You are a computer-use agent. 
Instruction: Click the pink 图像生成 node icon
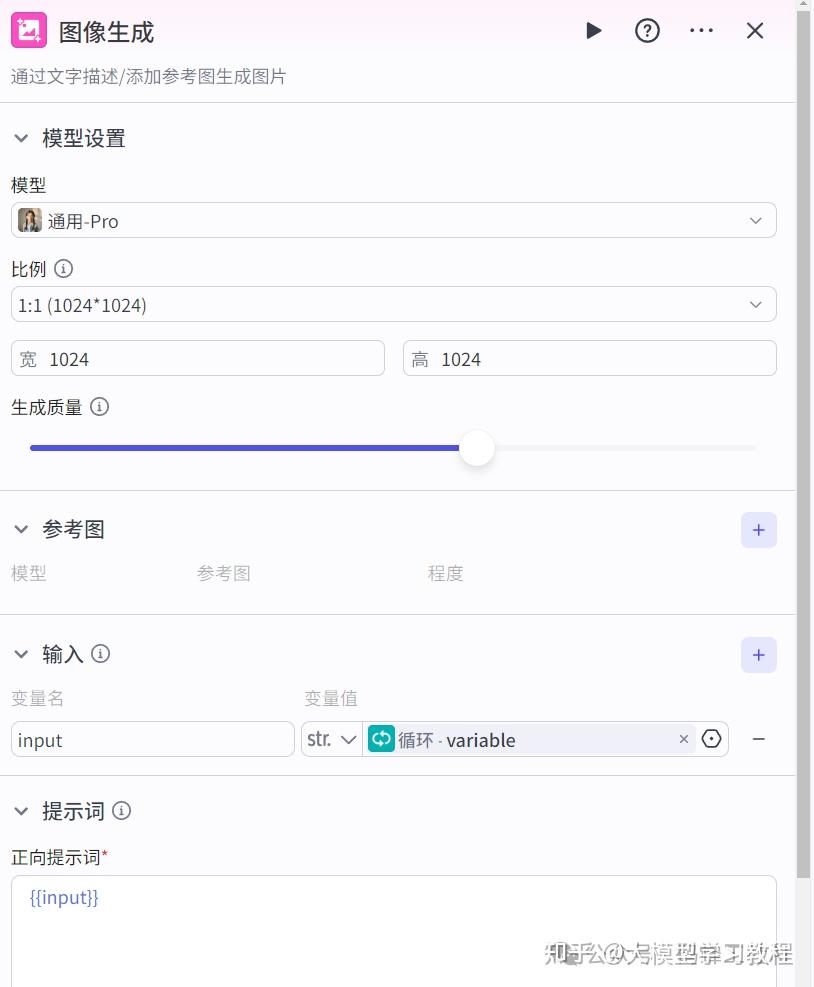(x=29, y=29)
